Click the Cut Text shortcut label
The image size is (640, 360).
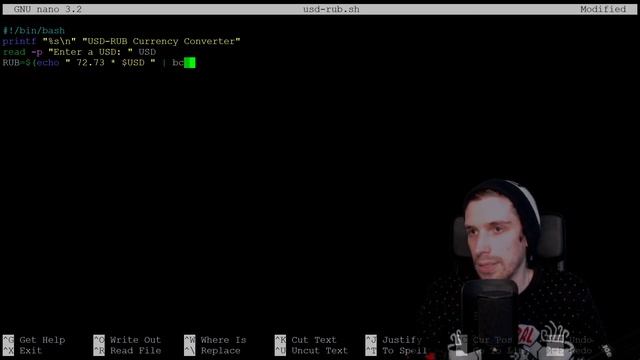[x=314, y=340]
